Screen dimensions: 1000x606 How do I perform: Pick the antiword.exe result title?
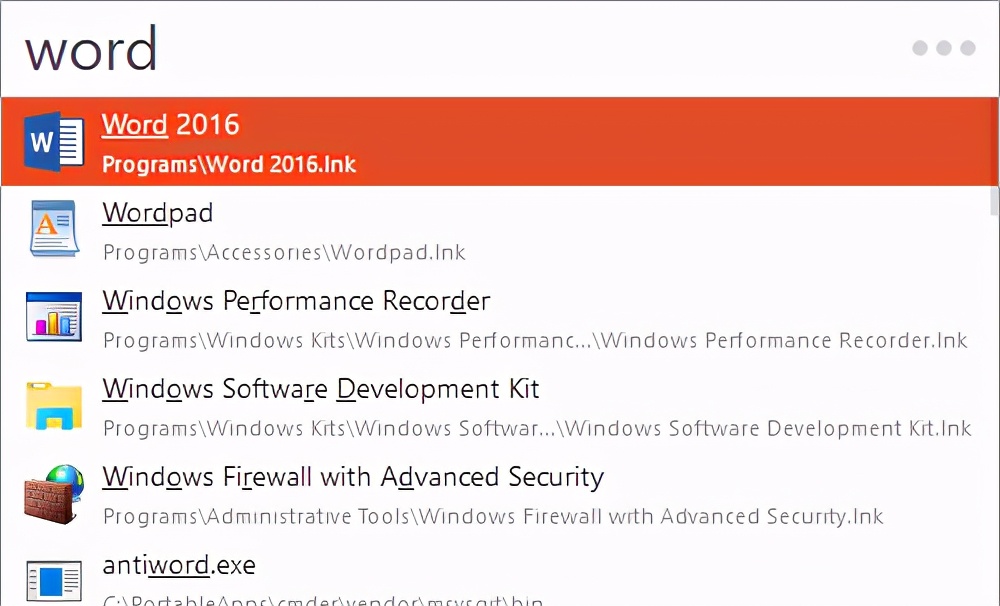point(179,565)
